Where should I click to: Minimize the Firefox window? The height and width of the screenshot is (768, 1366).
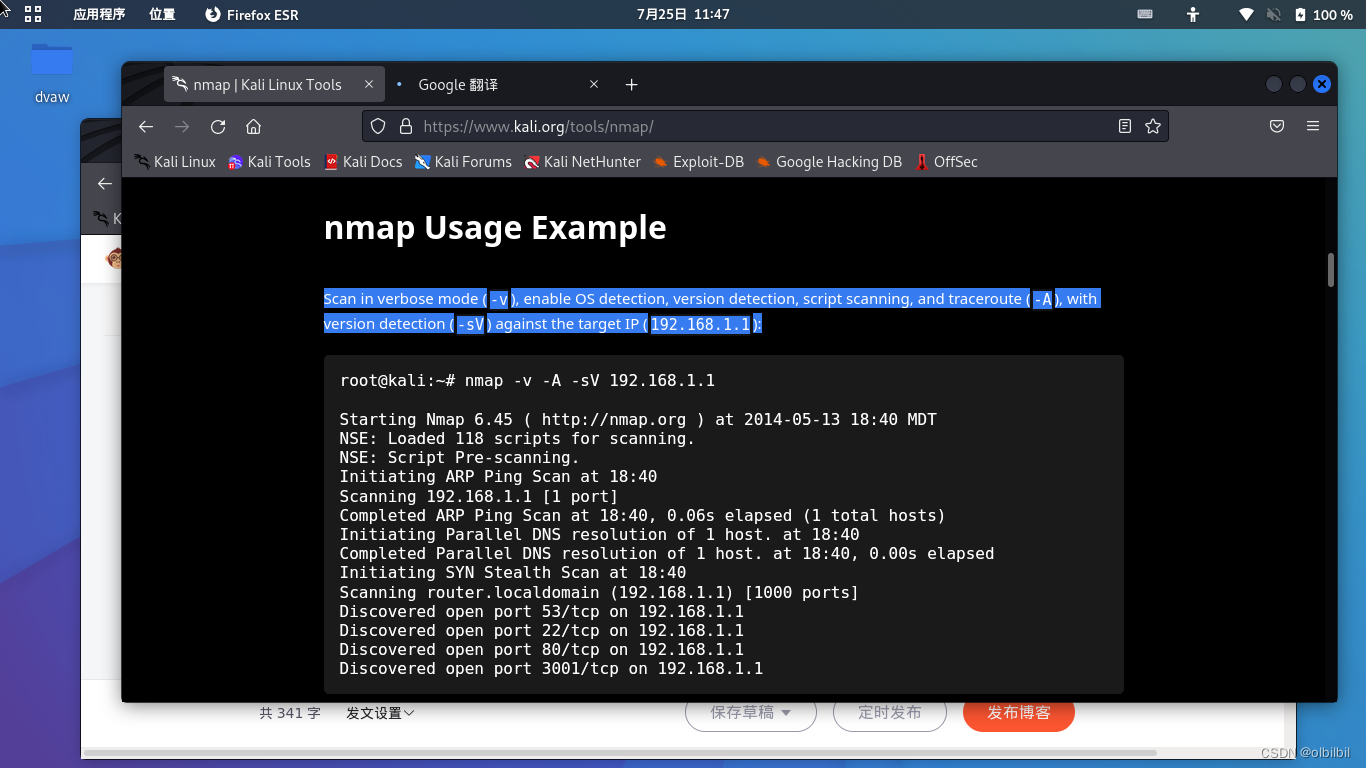tap(1274, 85)
